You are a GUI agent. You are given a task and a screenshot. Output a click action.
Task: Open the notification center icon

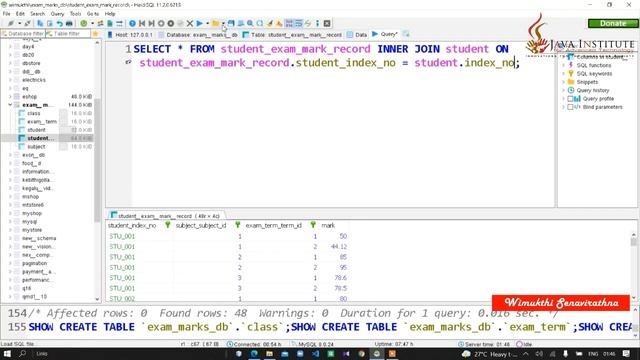627,354
